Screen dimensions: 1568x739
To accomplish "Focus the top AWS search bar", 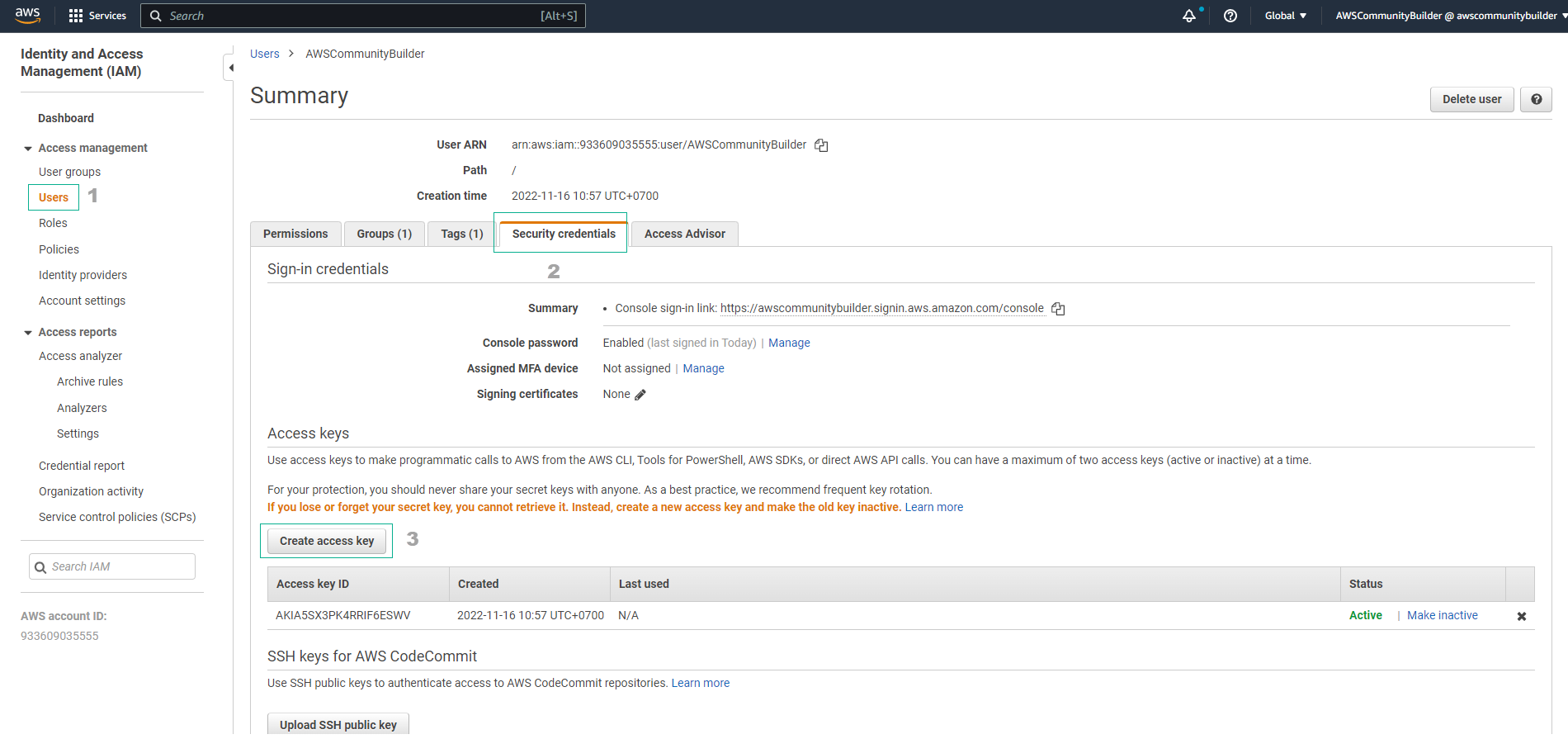I will (x=363, y=16).
